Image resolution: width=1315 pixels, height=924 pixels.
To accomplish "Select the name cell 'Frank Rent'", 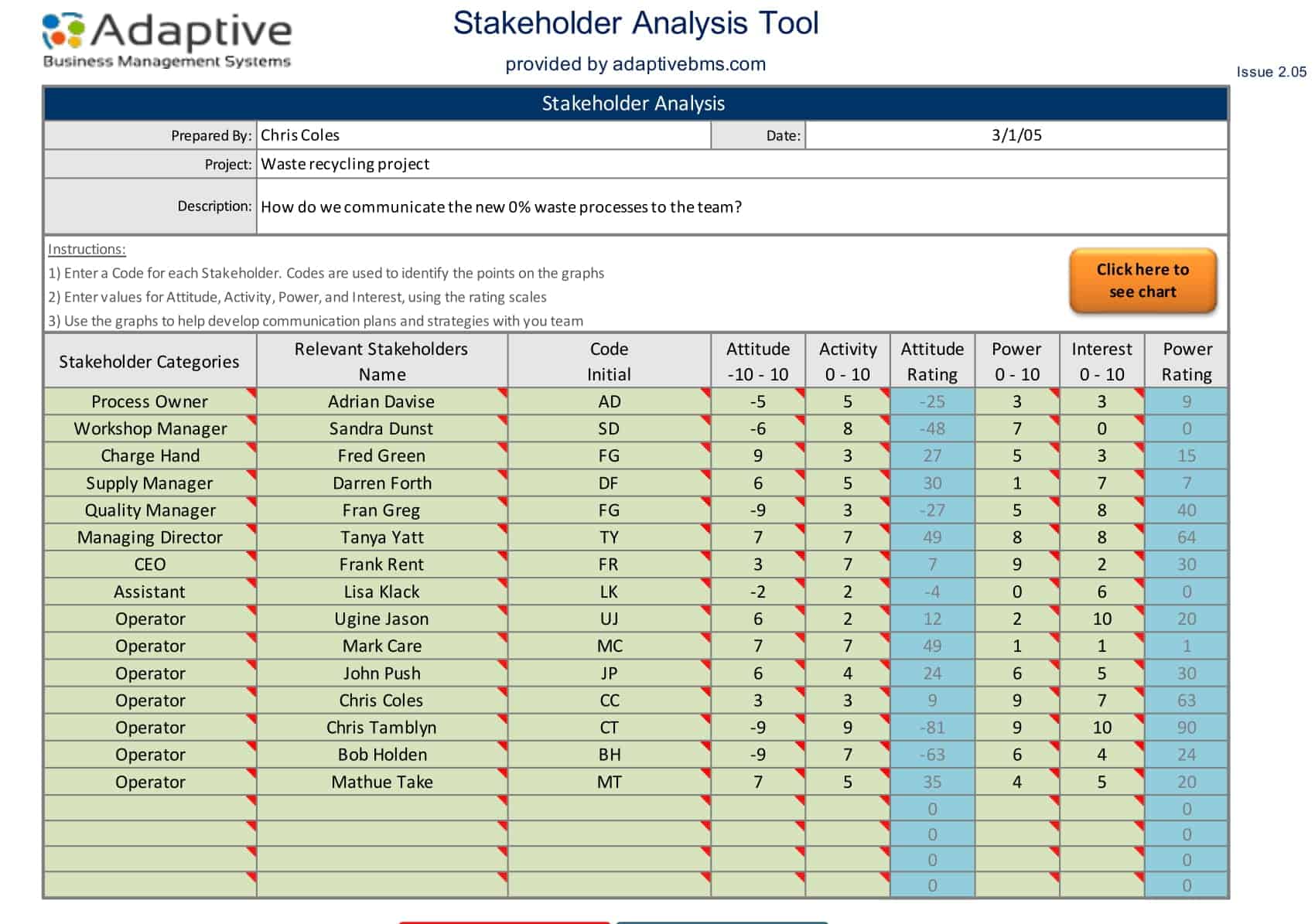I will (x=381, y=564).
